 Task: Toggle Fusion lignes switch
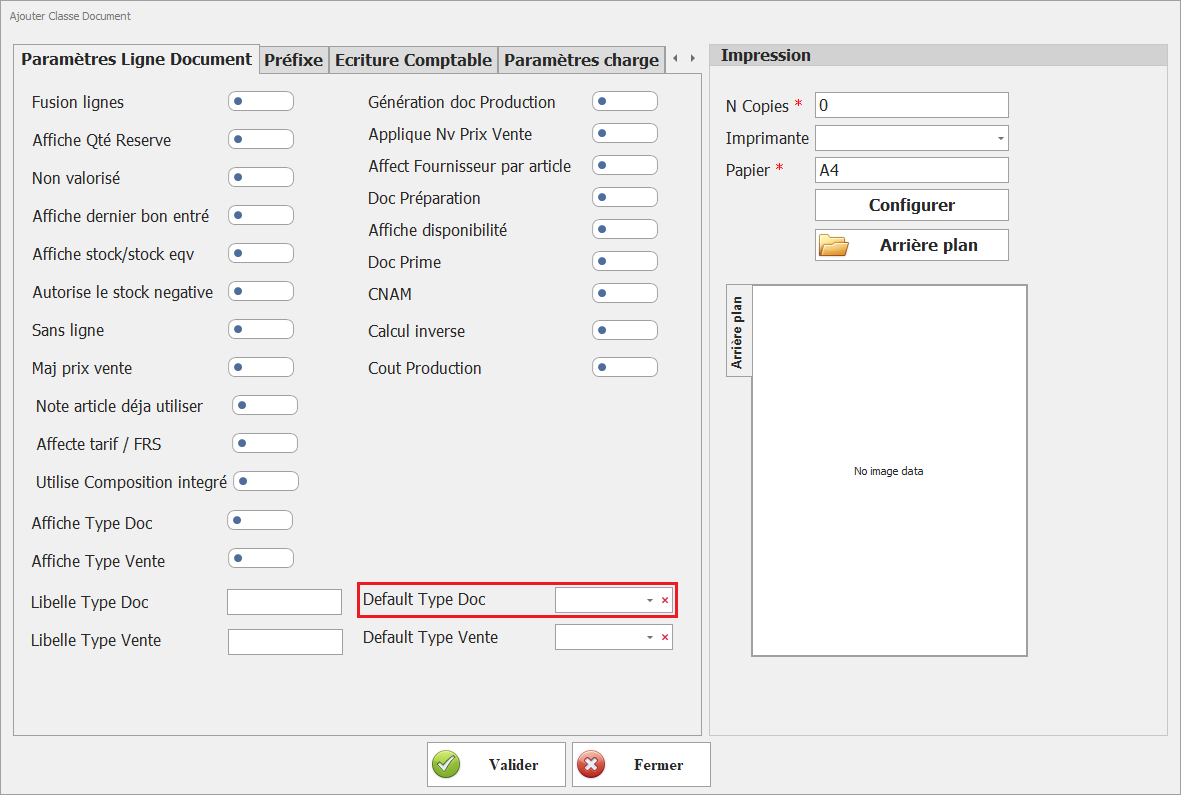261,101
